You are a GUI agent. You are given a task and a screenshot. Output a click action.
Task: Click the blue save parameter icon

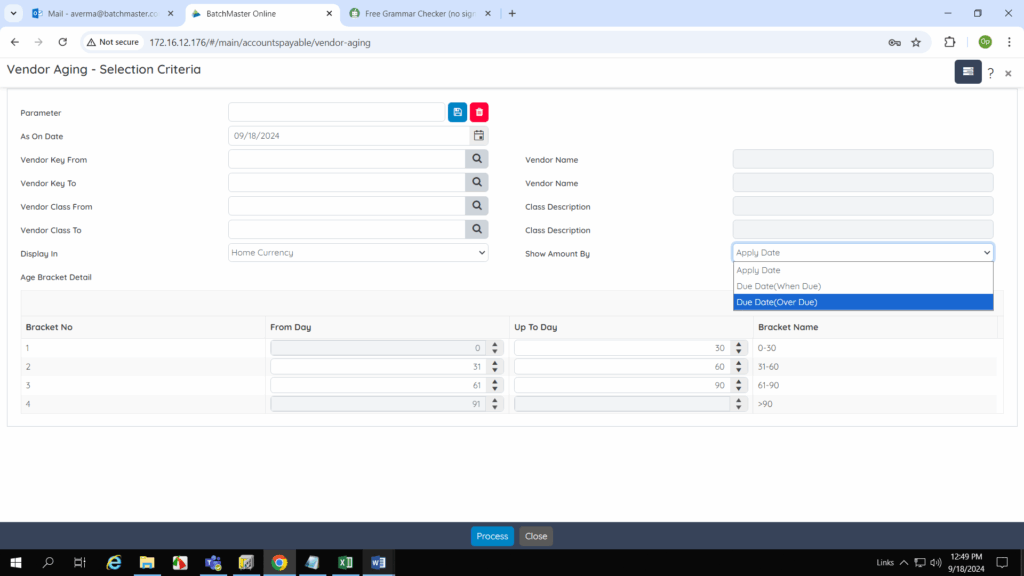click(x=457, y=112)
